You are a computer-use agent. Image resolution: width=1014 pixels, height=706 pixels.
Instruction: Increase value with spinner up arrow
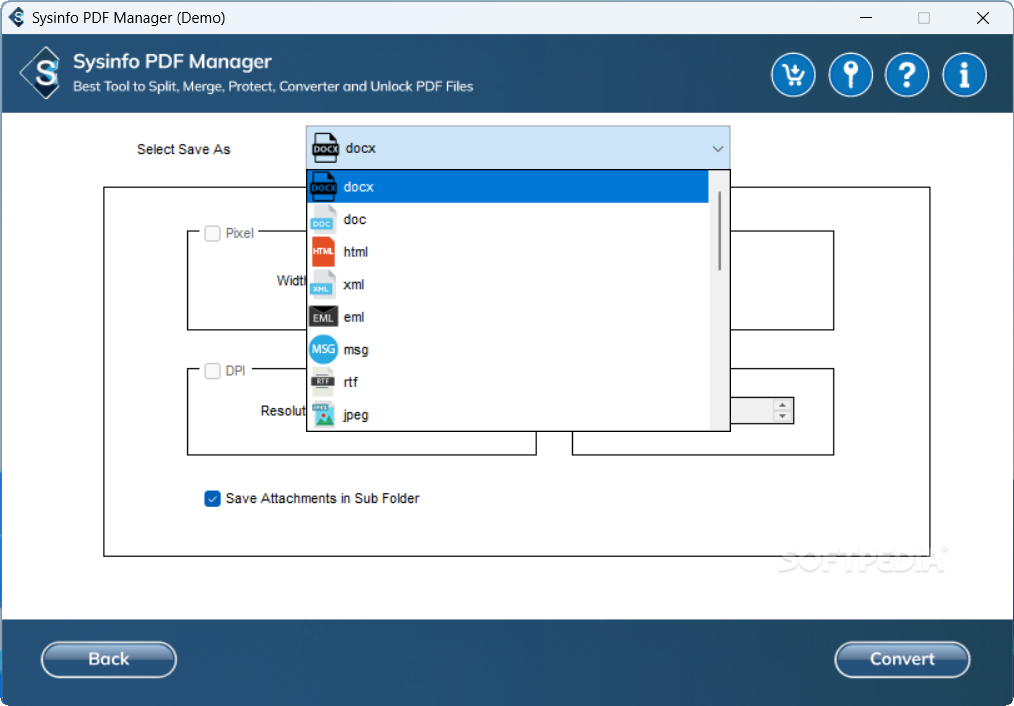782,405
